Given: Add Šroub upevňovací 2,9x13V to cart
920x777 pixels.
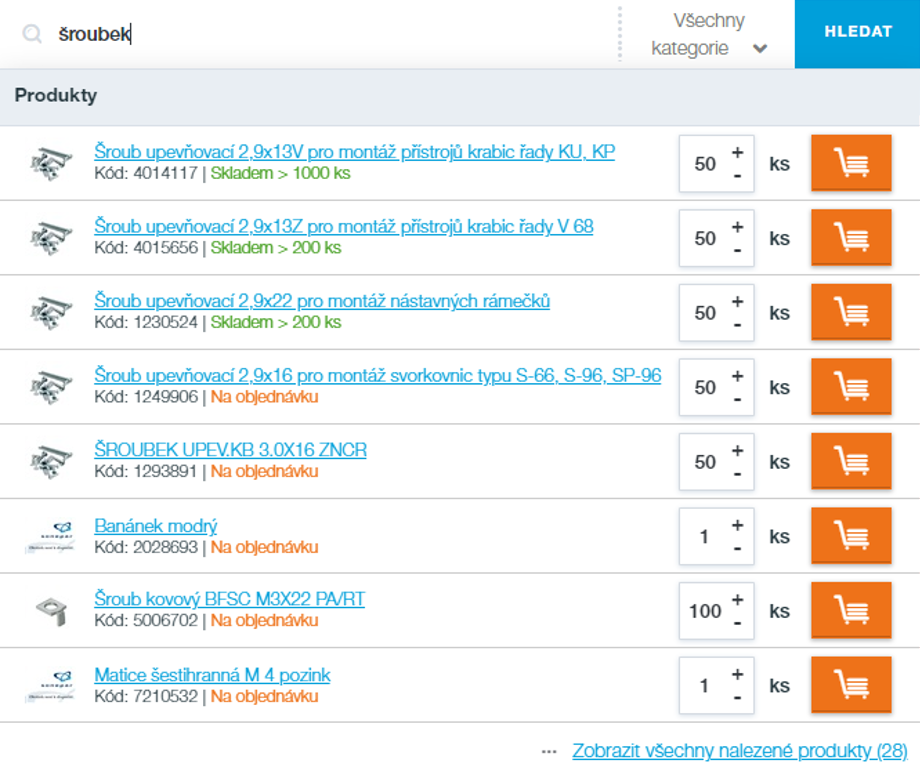Looking at the screenshot, I should point(850,163).
